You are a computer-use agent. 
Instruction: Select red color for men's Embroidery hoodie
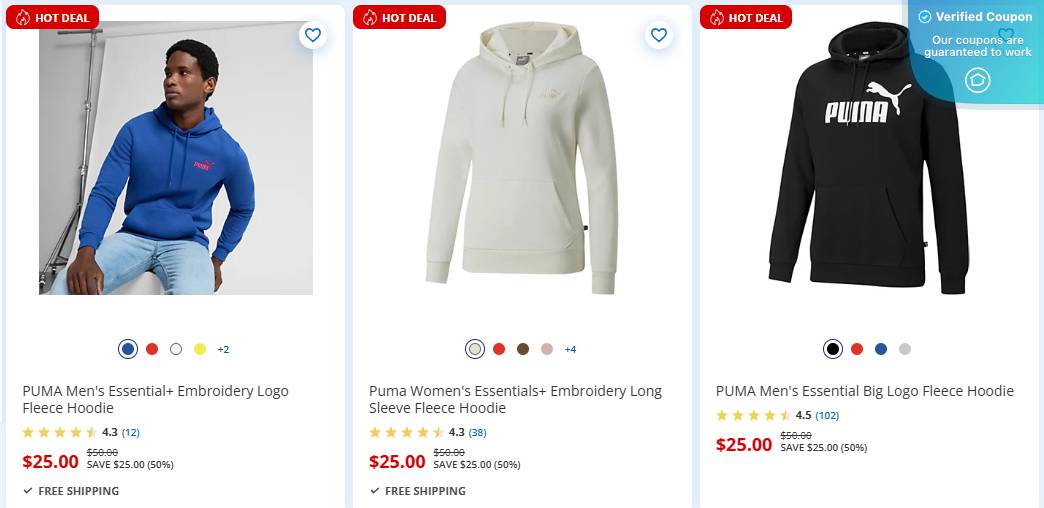[152, 349]
